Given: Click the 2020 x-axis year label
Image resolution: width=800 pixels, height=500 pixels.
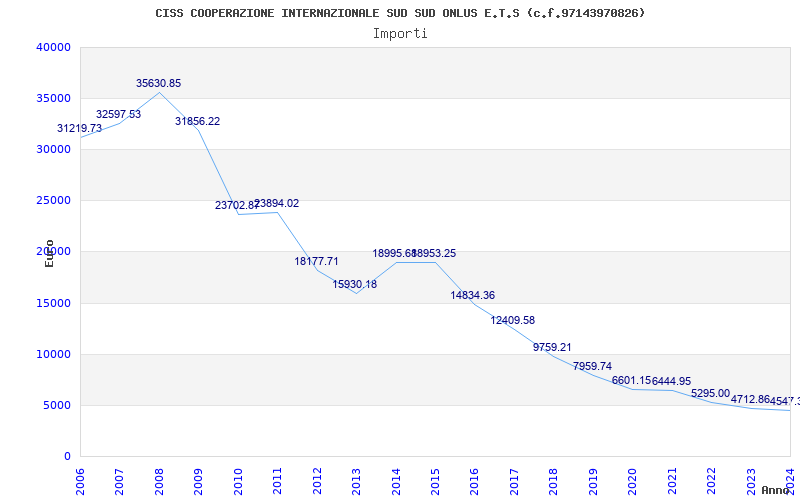Looking at the screenshot, I should 633,481.
